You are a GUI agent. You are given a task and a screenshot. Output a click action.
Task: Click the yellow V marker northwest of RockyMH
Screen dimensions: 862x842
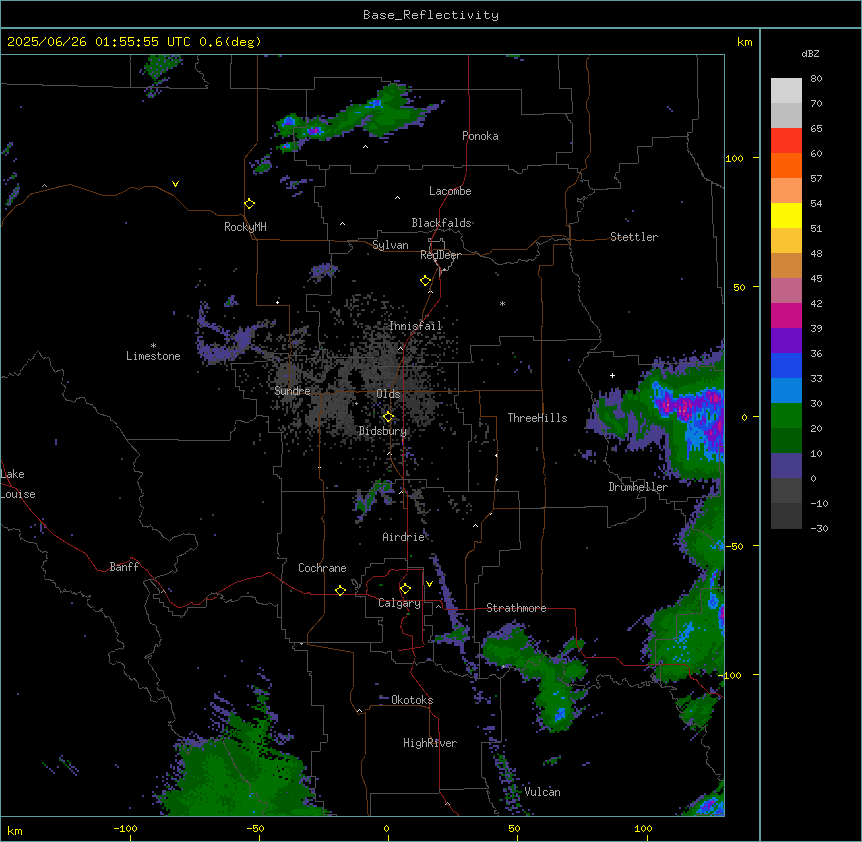175,184
